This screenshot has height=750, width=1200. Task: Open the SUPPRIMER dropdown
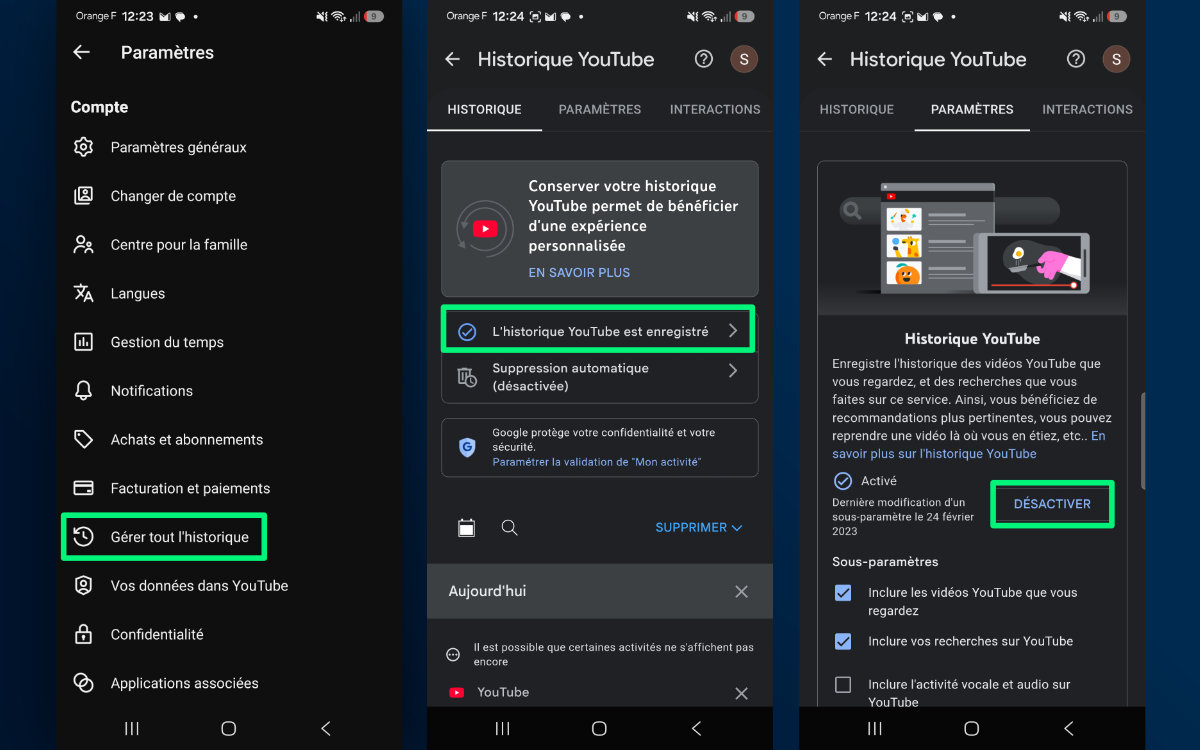pos(699,527)
